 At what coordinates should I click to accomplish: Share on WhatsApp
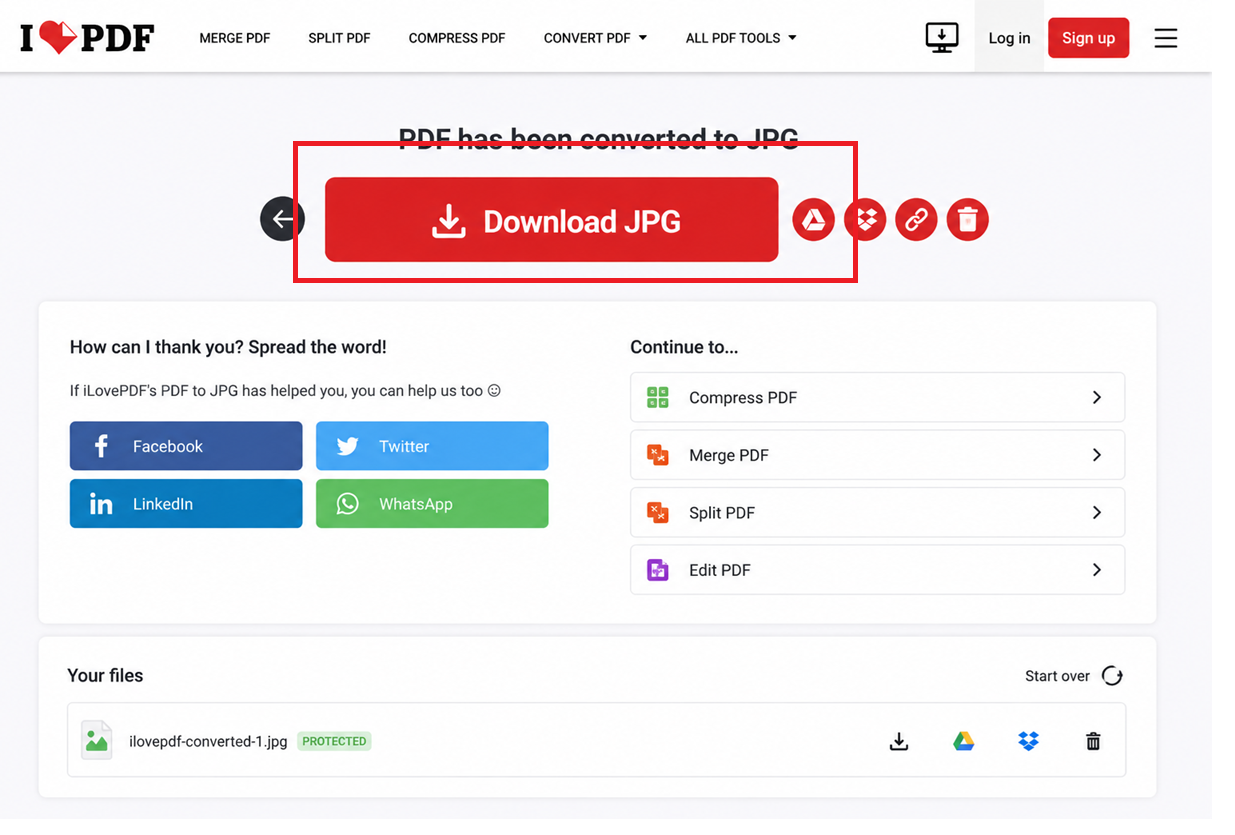click(x=432, y=504)
